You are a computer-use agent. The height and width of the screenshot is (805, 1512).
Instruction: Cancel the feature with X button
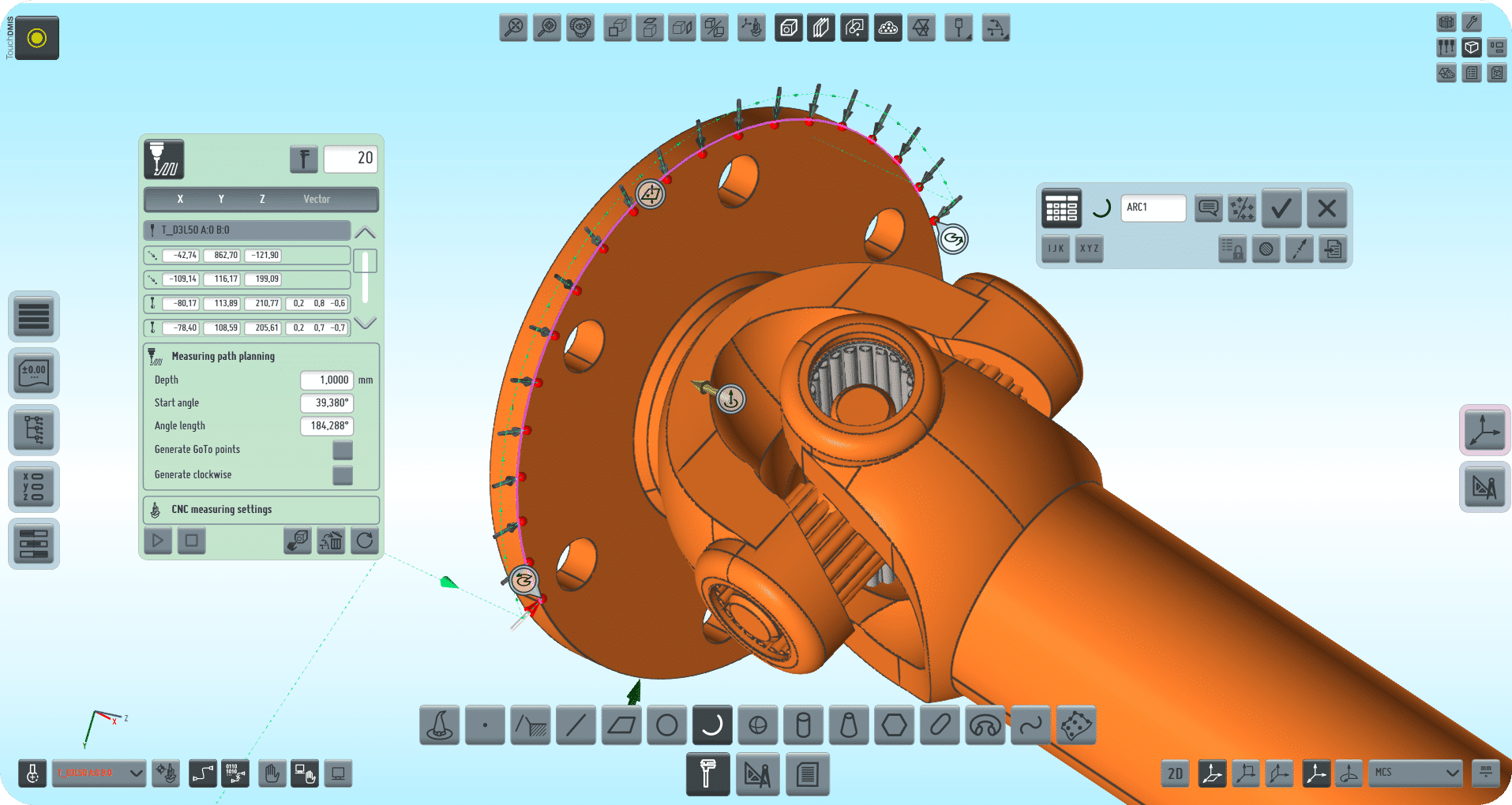[x=1327, y=208]
